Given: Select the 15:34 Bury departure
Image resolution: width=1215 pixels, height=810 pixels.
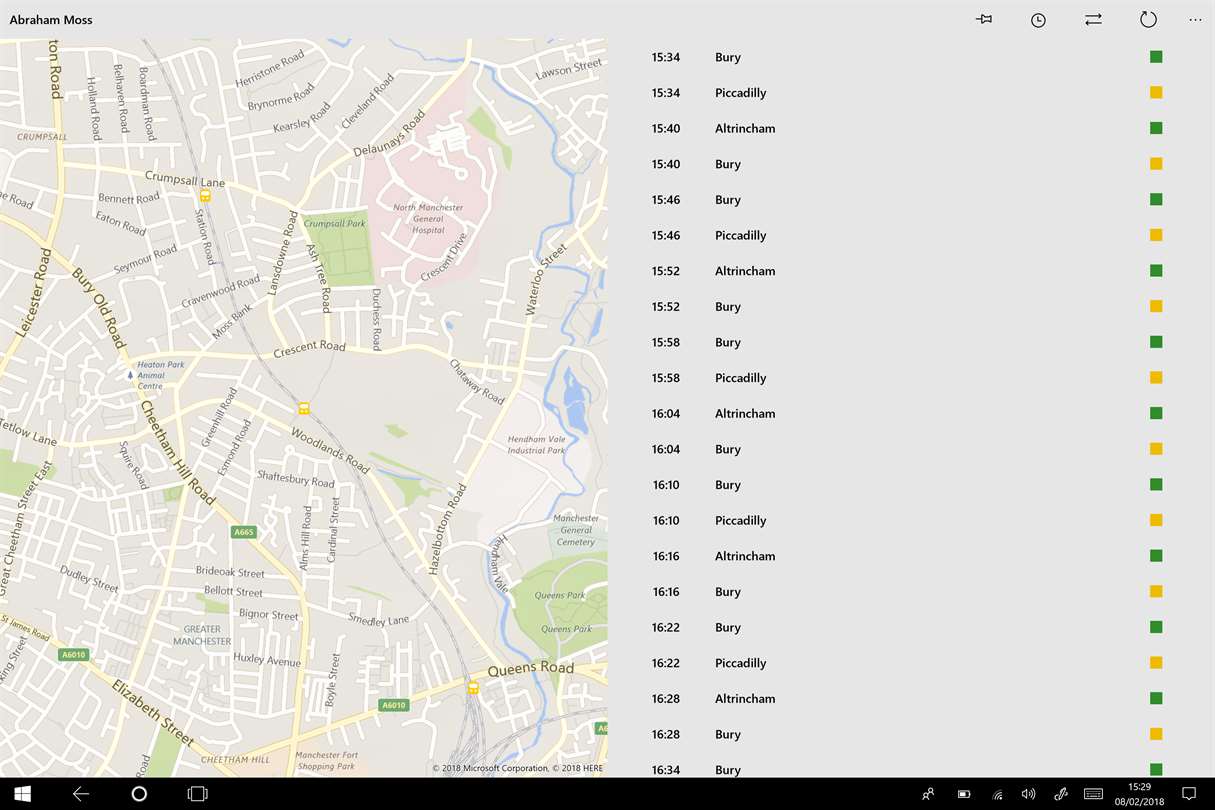Looking at the screenshot, I should [x=911, y=57].
